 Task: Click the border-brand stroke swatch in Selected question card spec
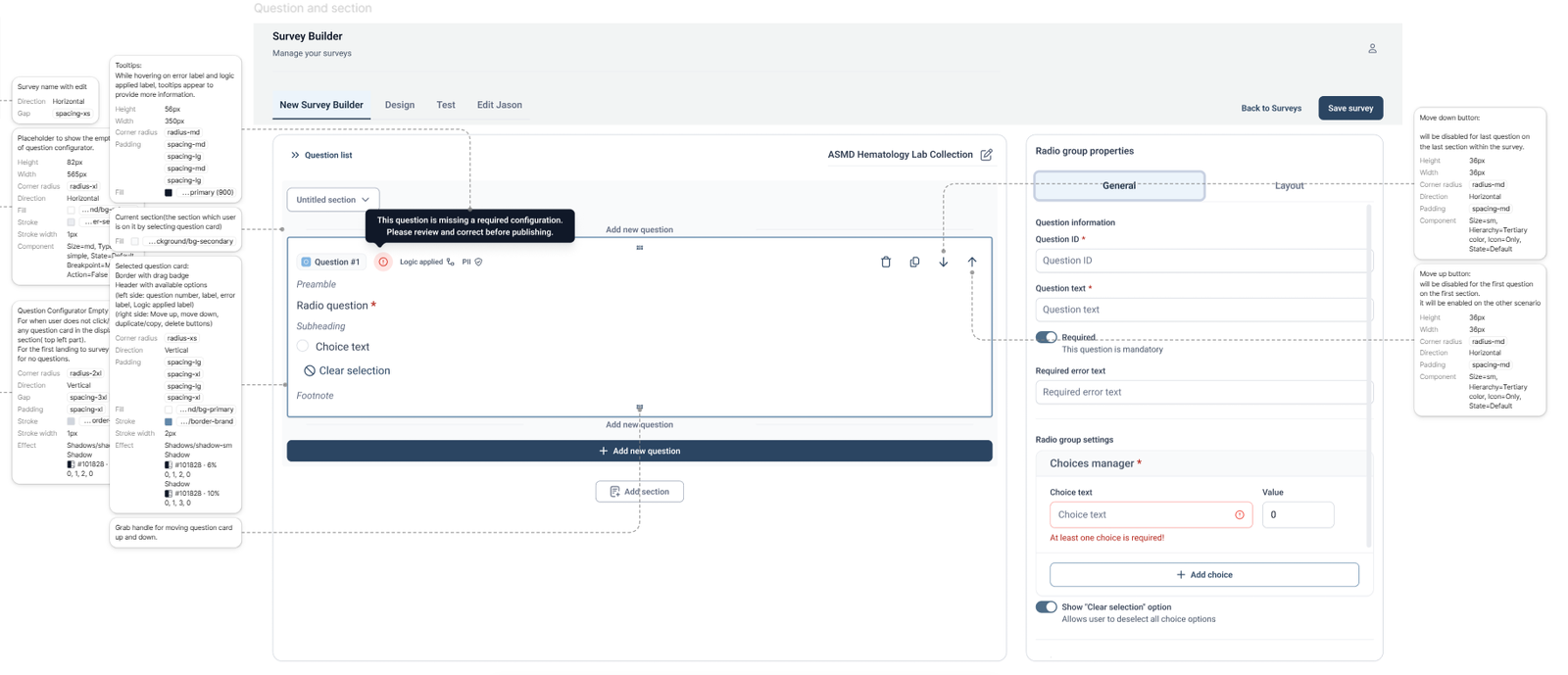(169, 421)
